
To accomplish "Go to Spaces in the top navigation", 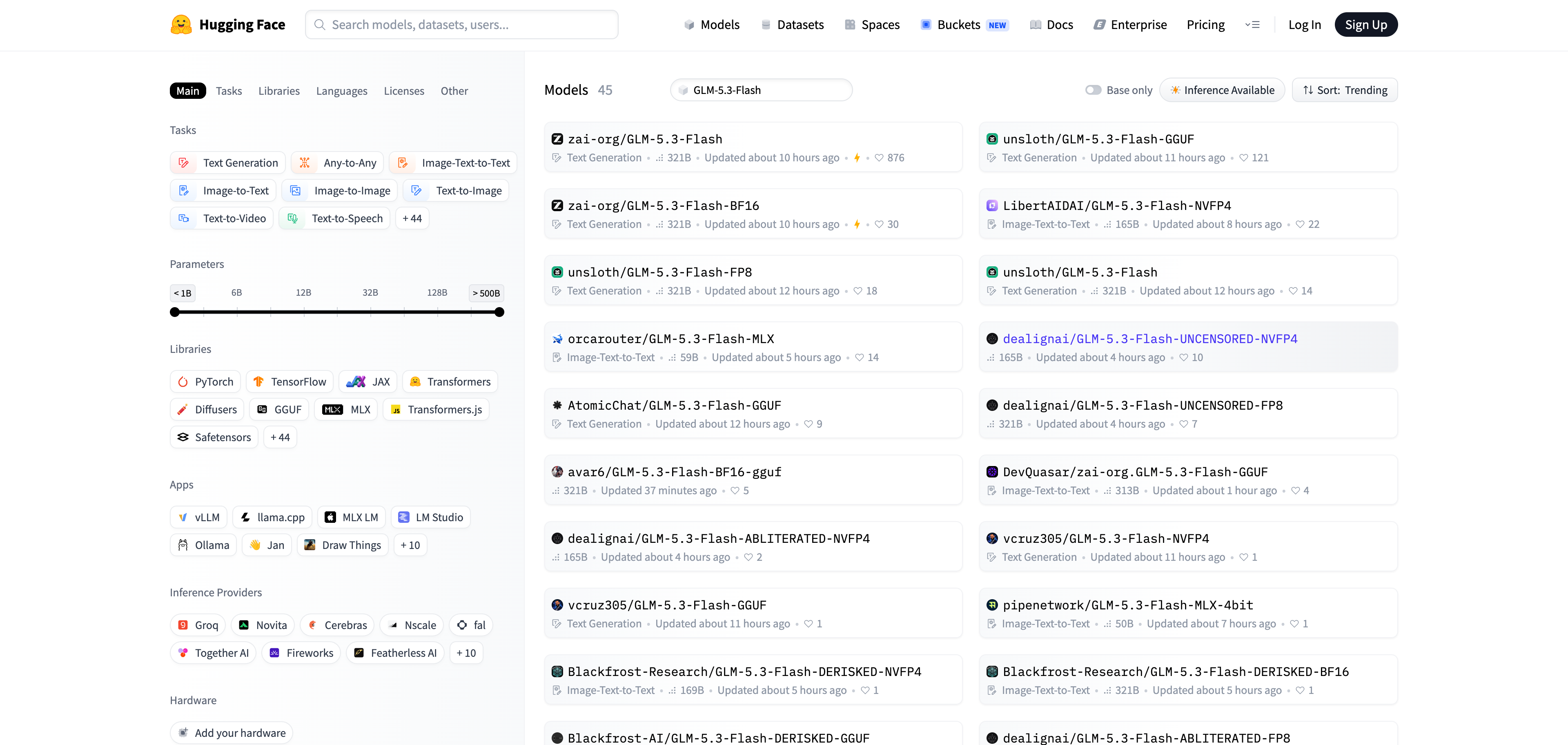I will pyautogui.click(x=872, y=25).
